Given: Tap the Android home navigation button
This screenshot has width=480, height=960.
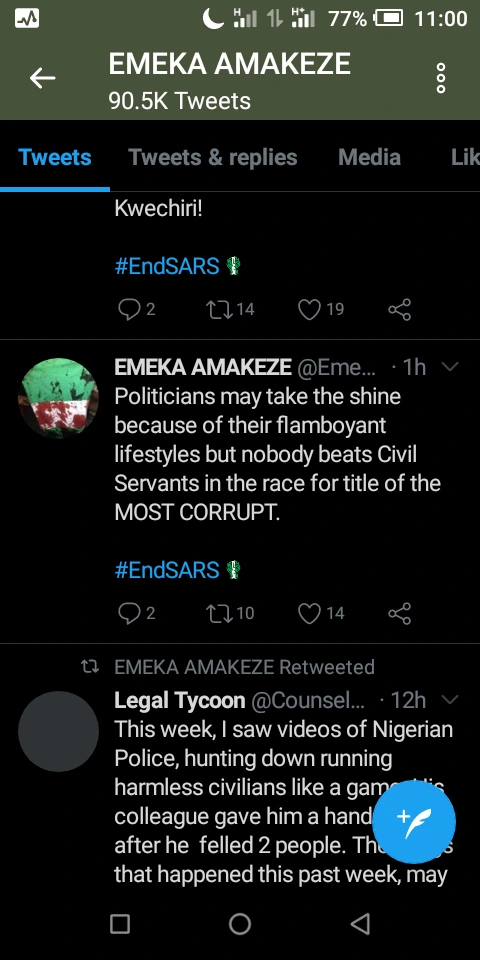Looking at the screenshot, I should pyautogui.click(x=240, y=924).
